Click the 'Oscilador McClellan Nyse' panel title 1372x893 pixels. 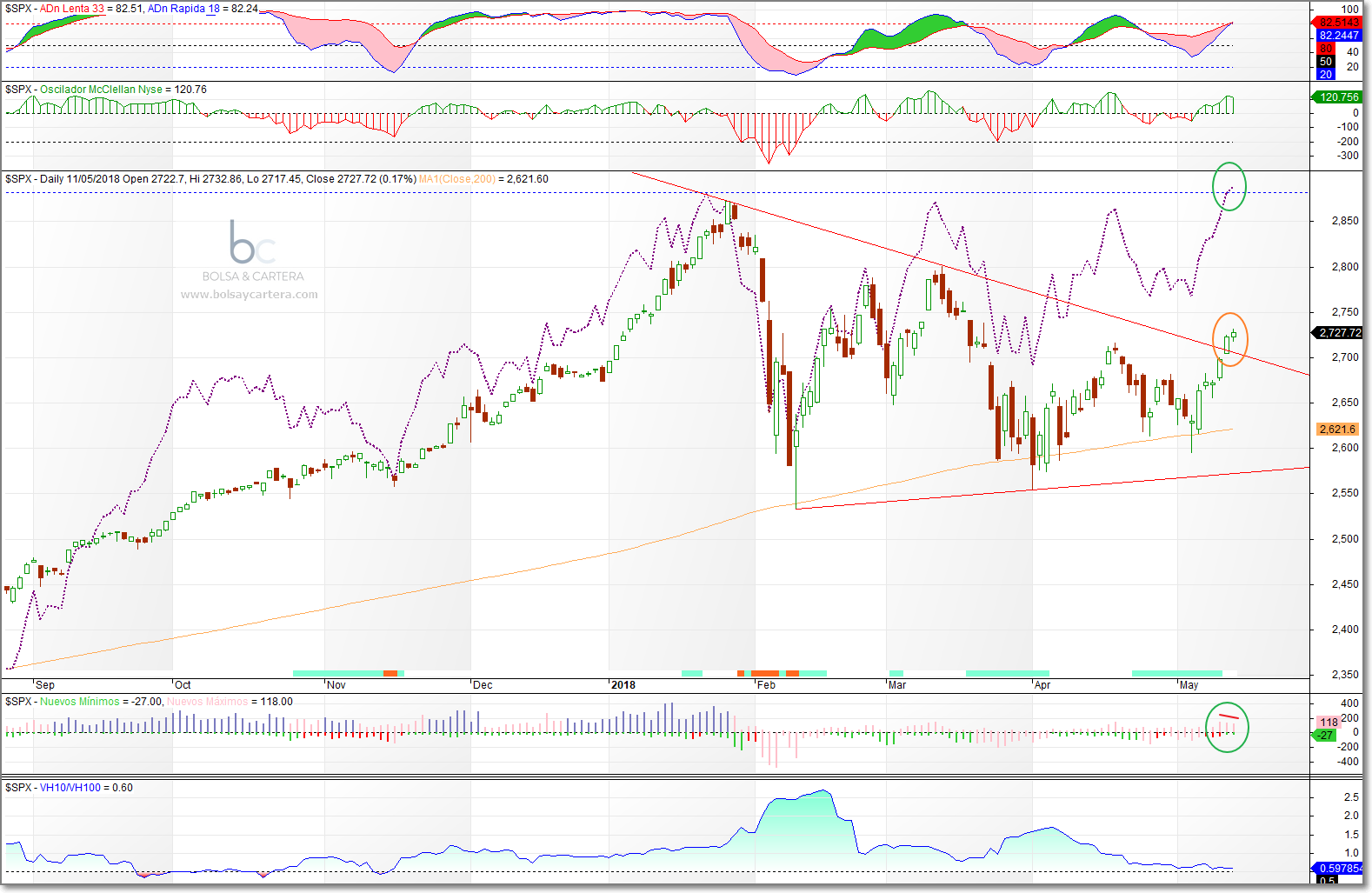[x=101, y=90]
